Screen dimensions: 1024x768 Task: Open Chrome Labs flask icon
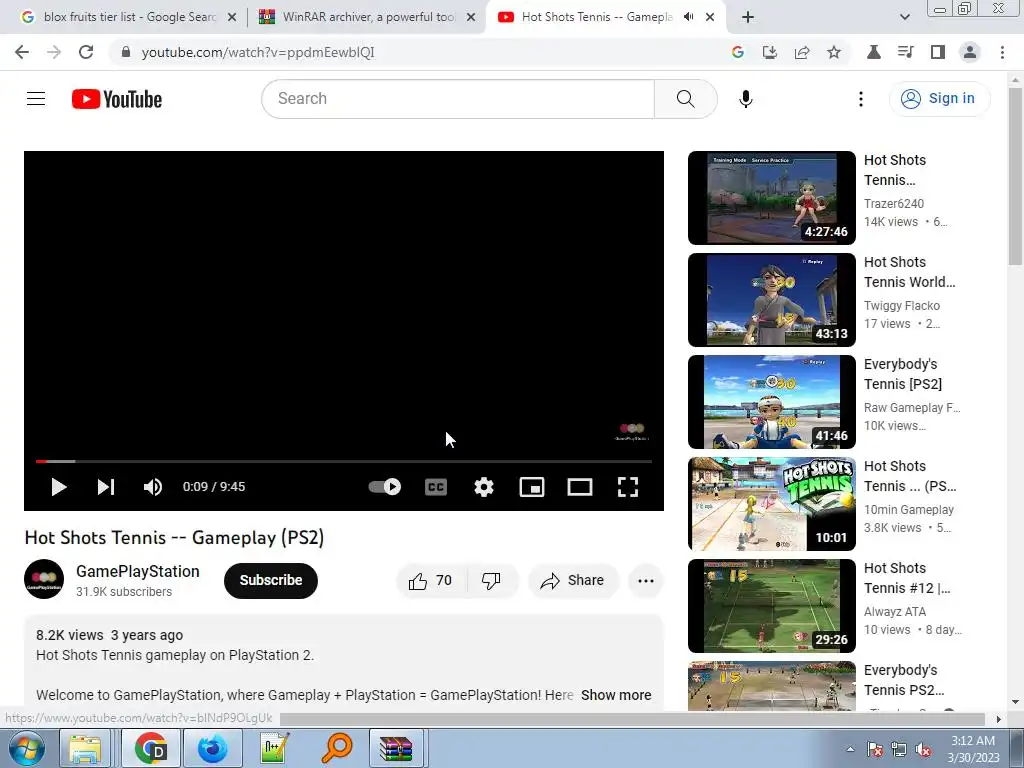(x=874, y=52)
